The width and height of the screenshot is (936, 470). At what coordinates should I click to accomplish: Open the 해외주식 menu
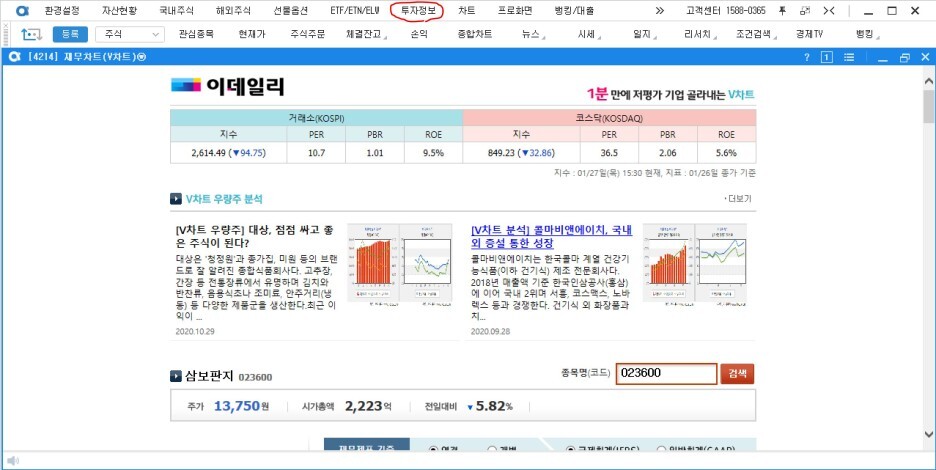click(x=233, y=11)
